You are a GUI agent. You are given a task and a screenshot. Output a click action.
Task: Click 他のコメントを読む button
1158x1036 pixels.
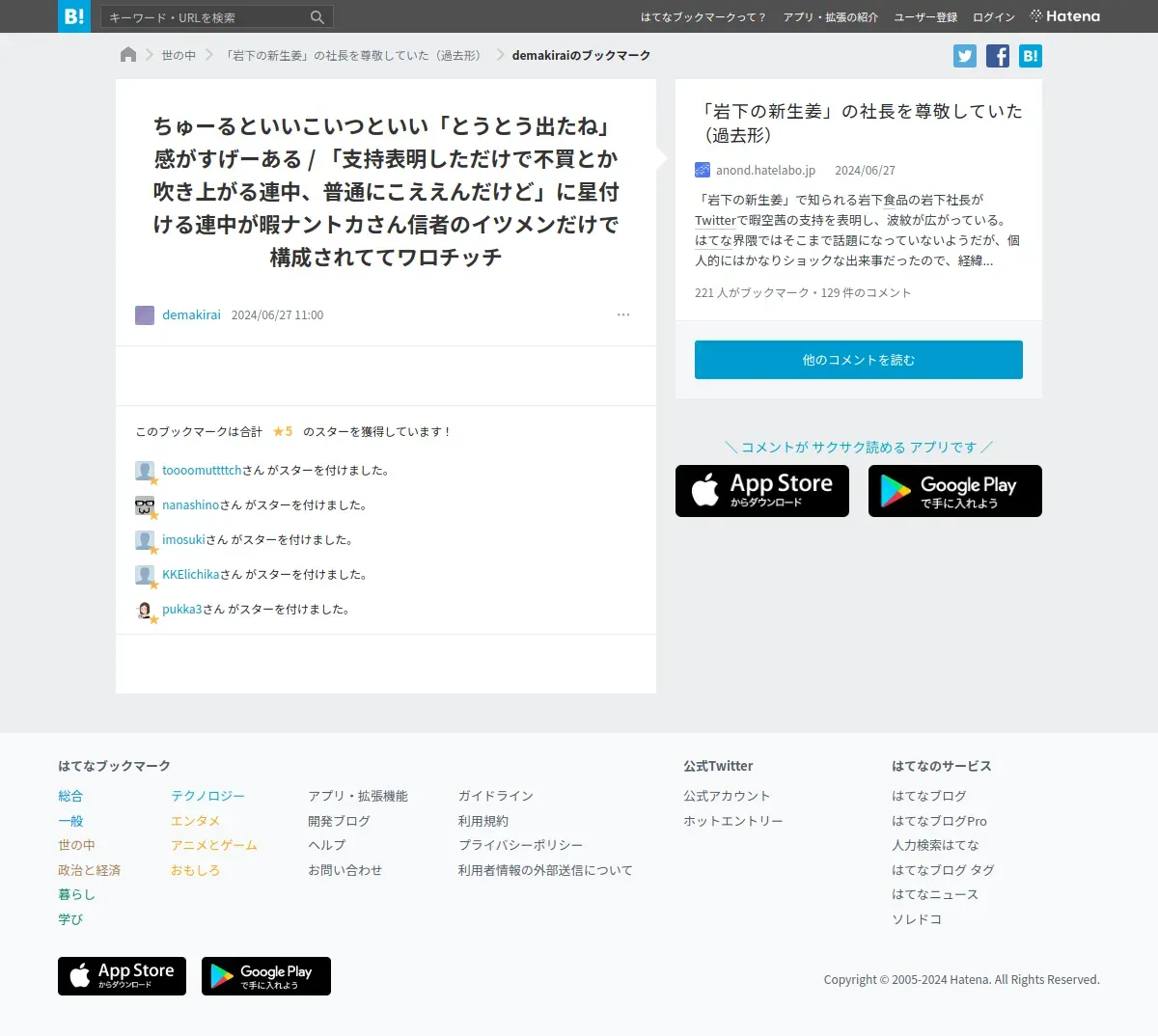coord(859,360)
